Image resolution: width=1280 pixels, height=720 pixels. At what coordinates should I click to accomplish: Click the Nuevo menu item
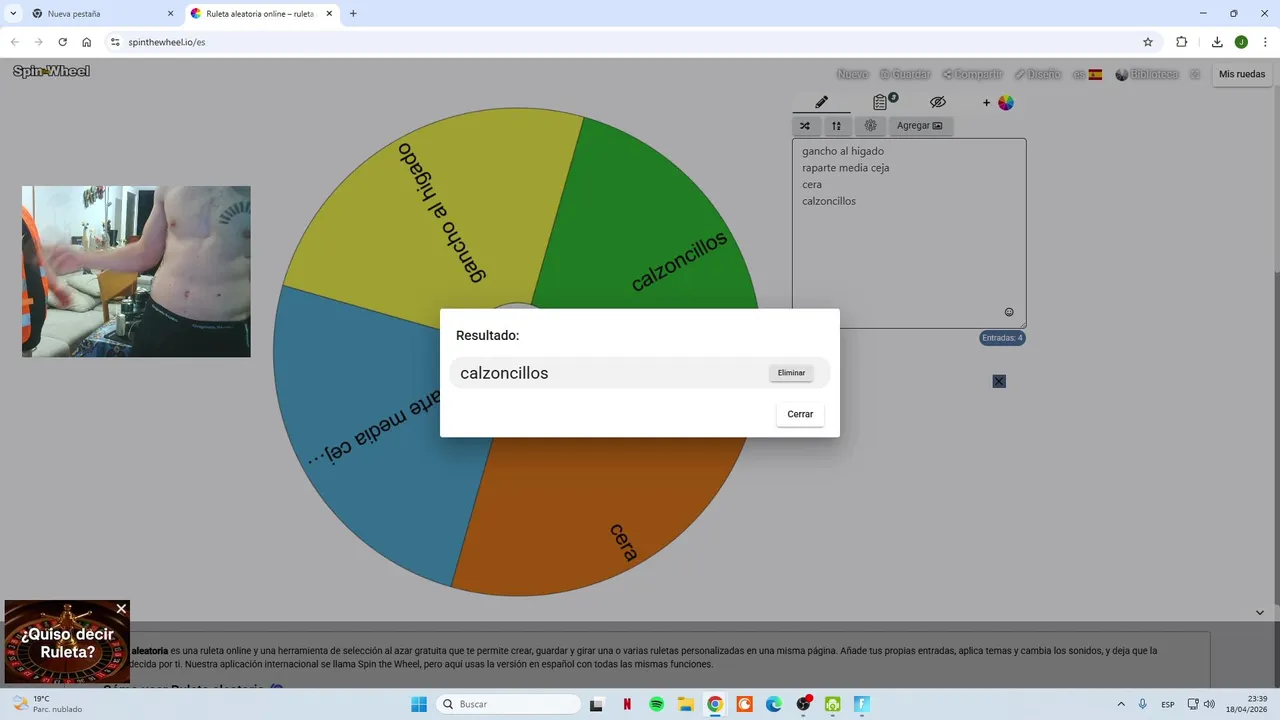(852, 74)
